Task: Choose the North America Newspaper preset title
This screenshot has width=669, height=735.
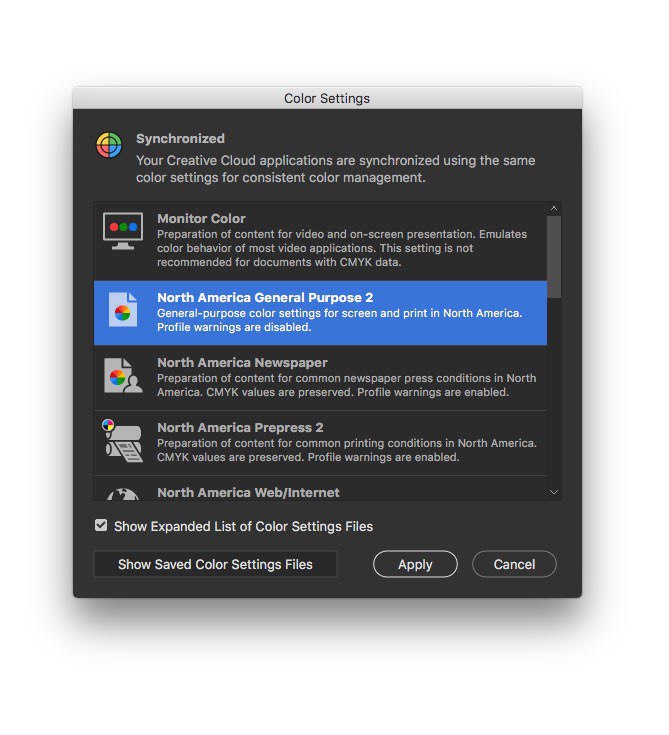Action: pyautogui.click(x=242, y=362)
